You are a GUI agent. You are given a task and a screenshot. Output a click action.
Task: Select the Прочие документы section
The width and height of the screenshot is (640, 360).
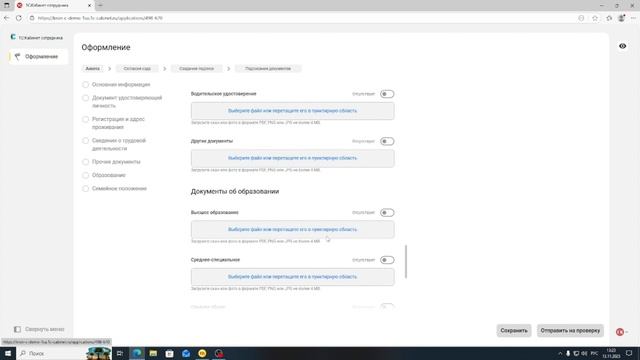pyautogui.click(x=111, y=162)
